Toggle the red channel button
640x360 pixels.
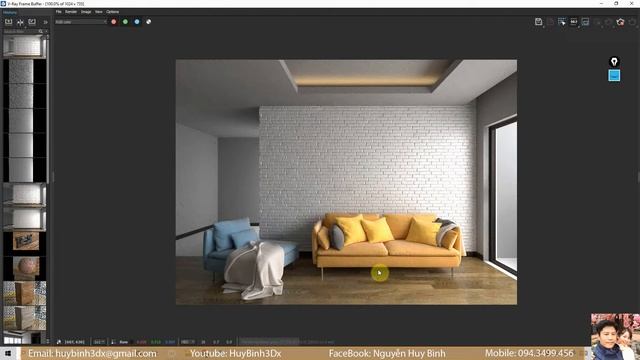pyautogui.click(x=114, y=22)
